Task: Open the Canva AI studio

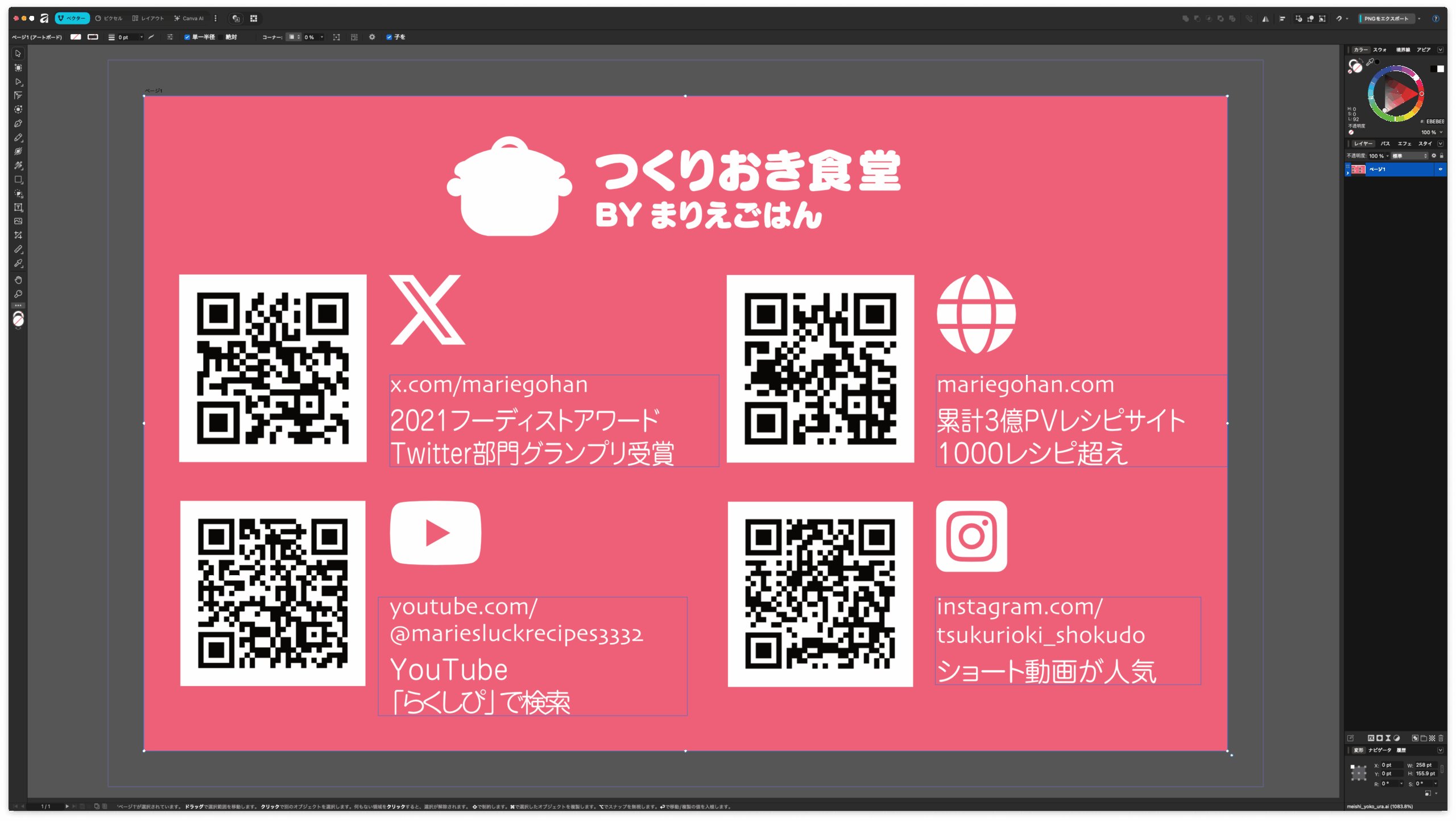Action: 189,18
